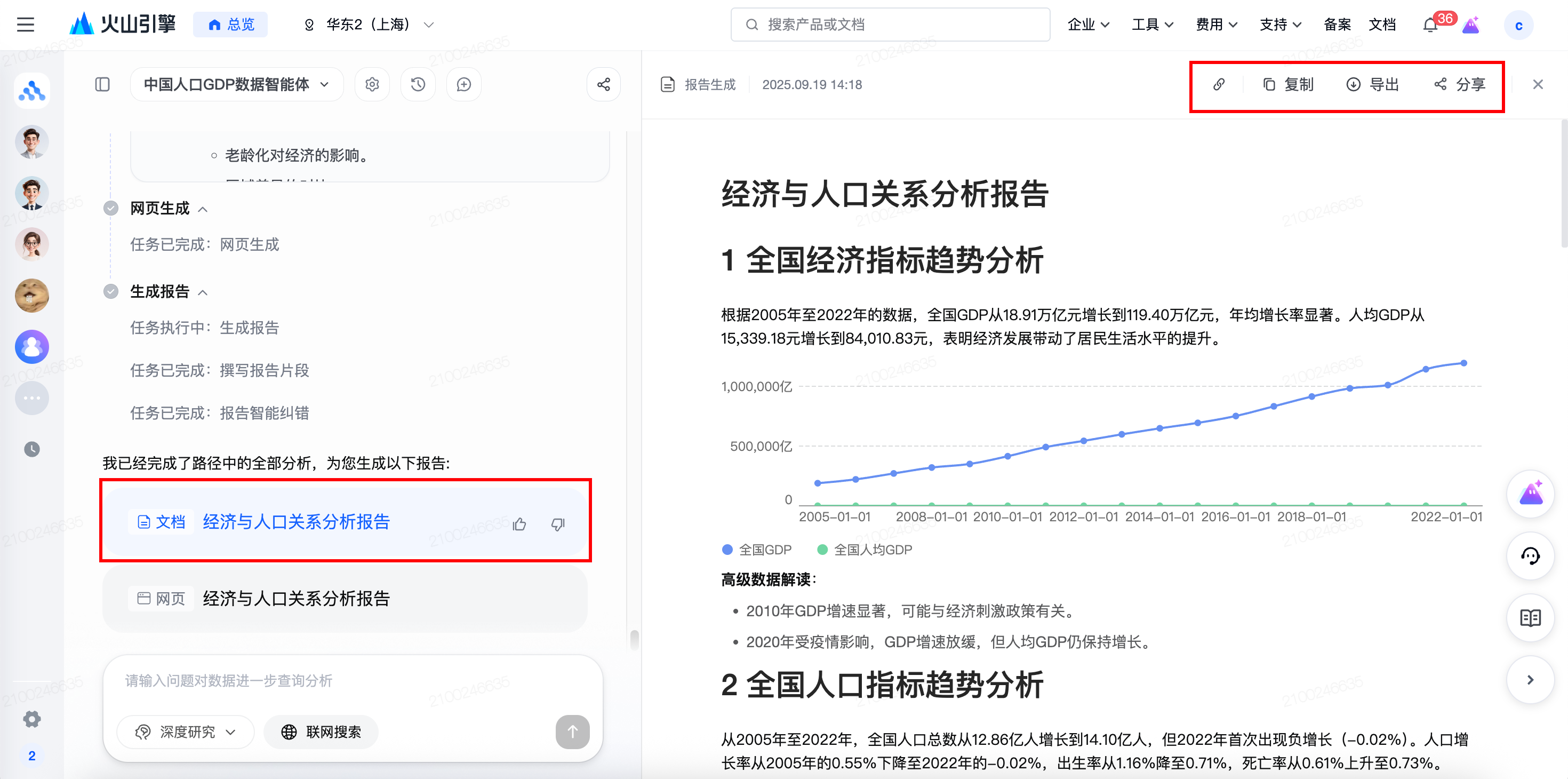Toggle 全国人均GDP series in chart legend
The image size is (1568, 779).
point(864,550)
